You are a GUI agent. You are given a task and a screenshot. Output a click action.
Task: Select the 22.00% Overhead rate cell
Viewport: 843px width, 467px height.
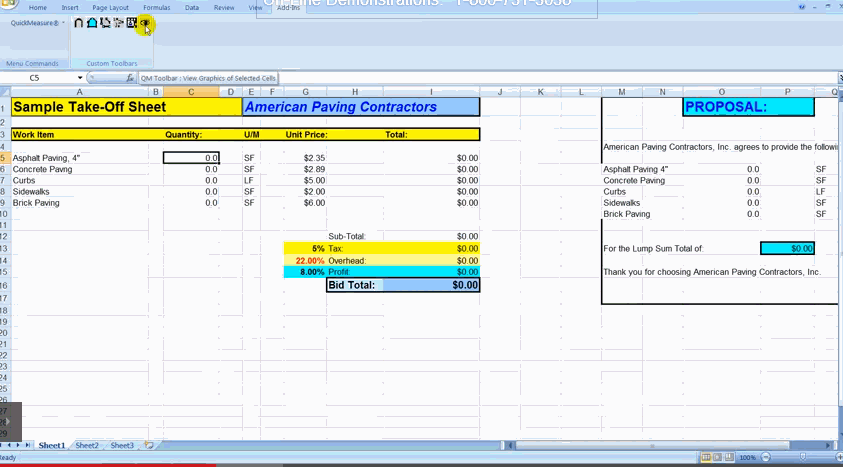pos(305,261)
